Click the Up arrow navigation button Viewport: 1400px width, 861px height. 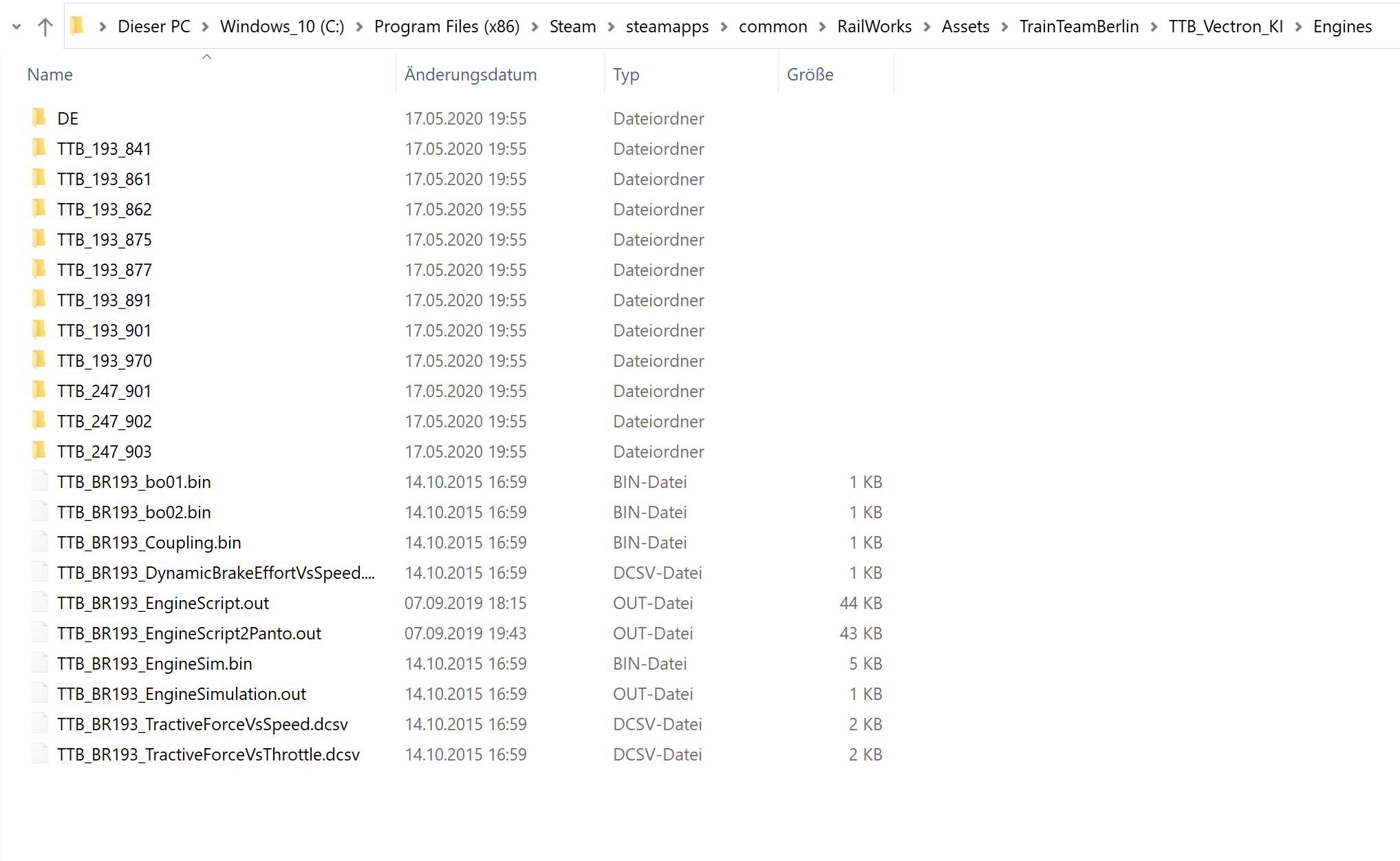pos(45,27)
